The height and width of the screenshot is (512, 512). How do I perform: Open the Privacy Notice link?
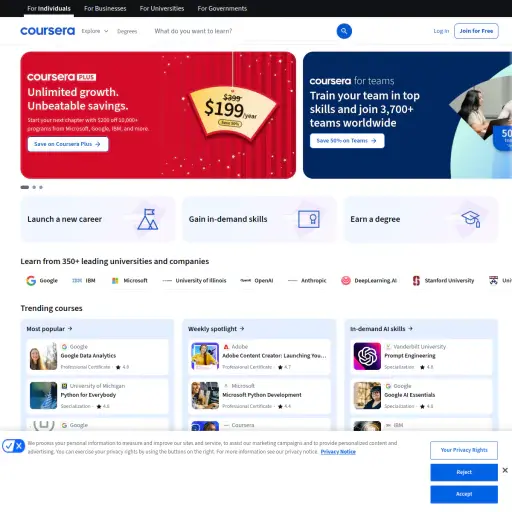click(338, 452)
